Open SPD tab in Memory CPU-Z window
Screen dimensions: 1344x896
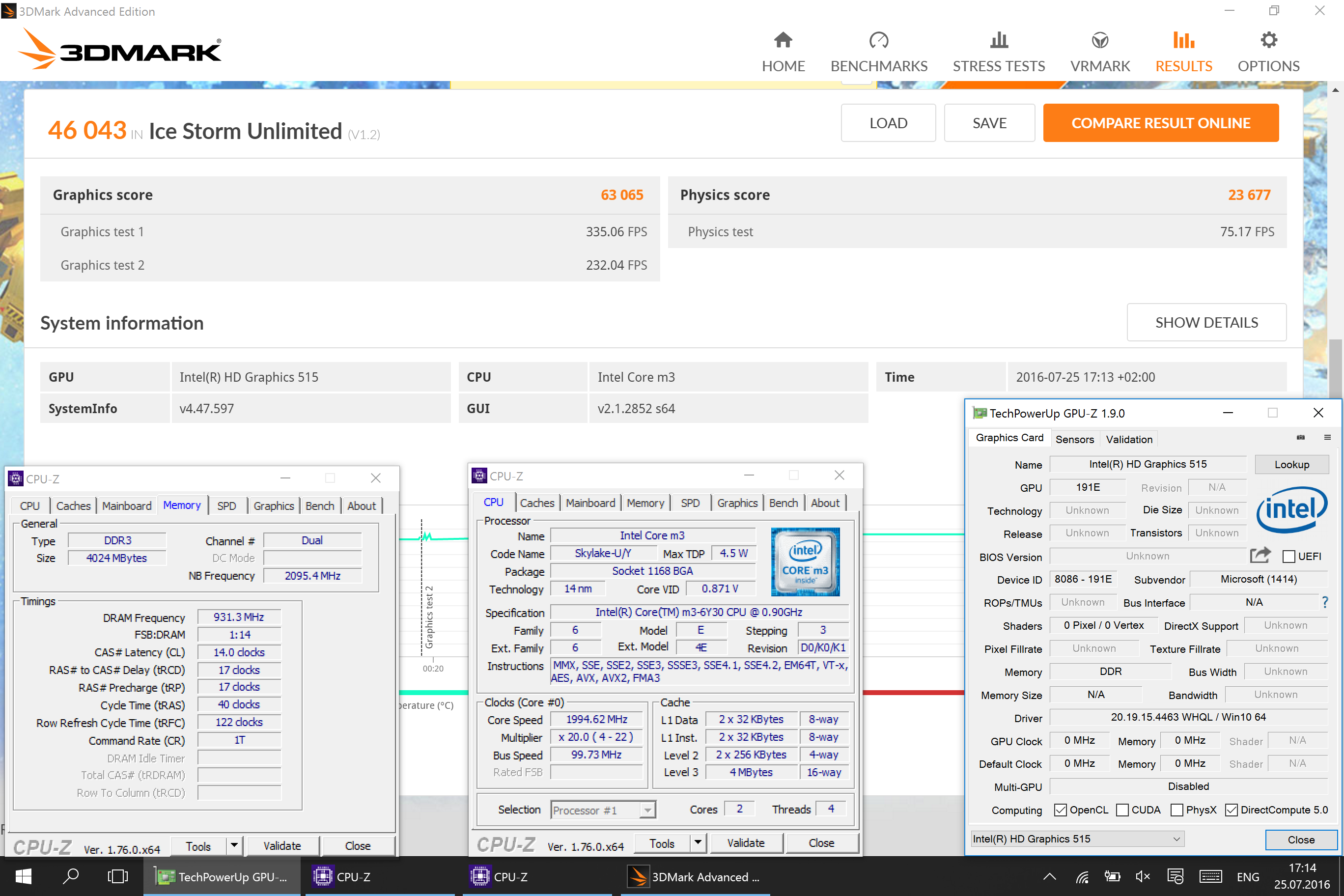(226, 505)
